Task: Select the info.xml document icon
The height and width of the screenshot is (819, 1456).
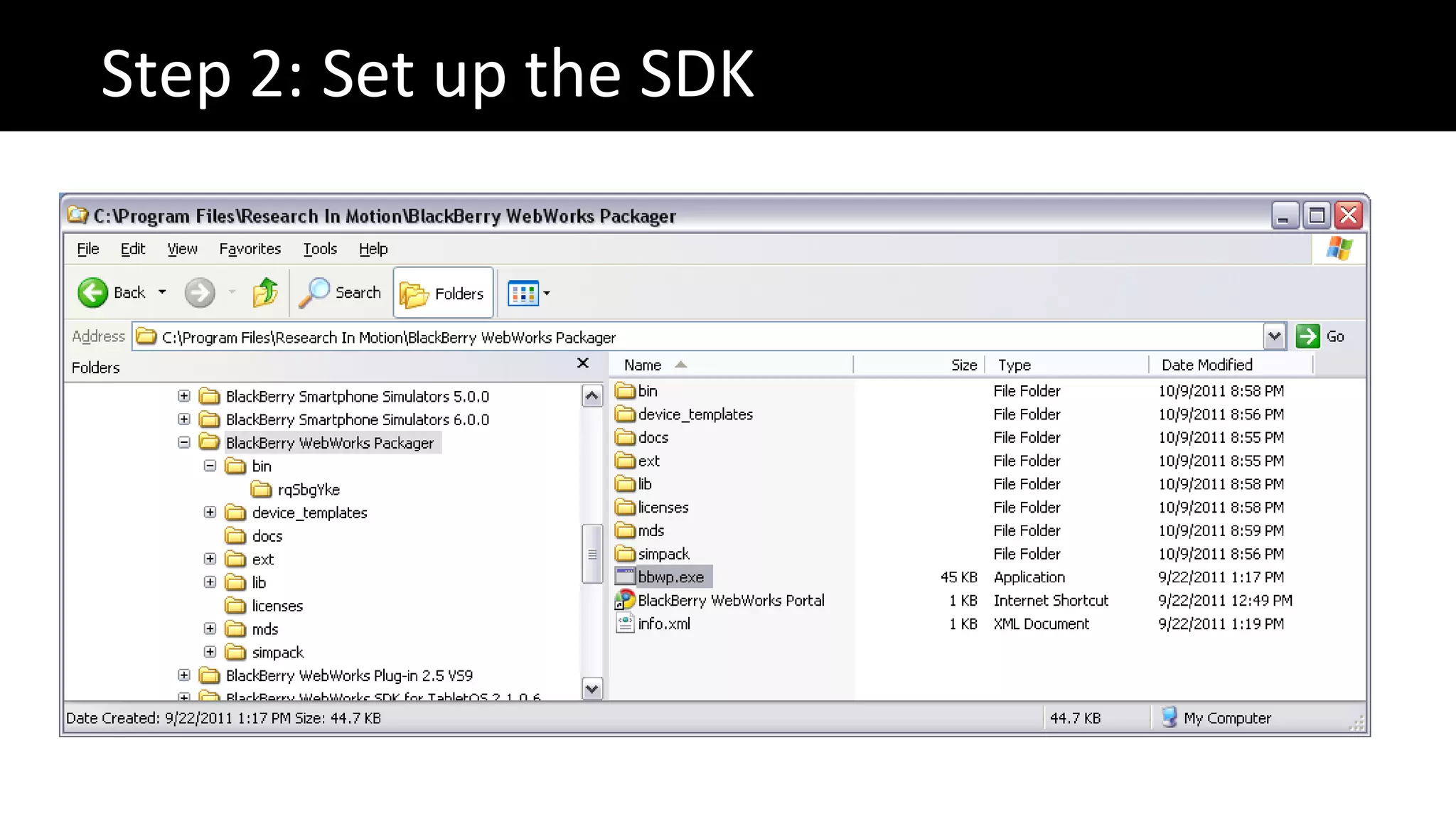Action: tap(625, 623)
